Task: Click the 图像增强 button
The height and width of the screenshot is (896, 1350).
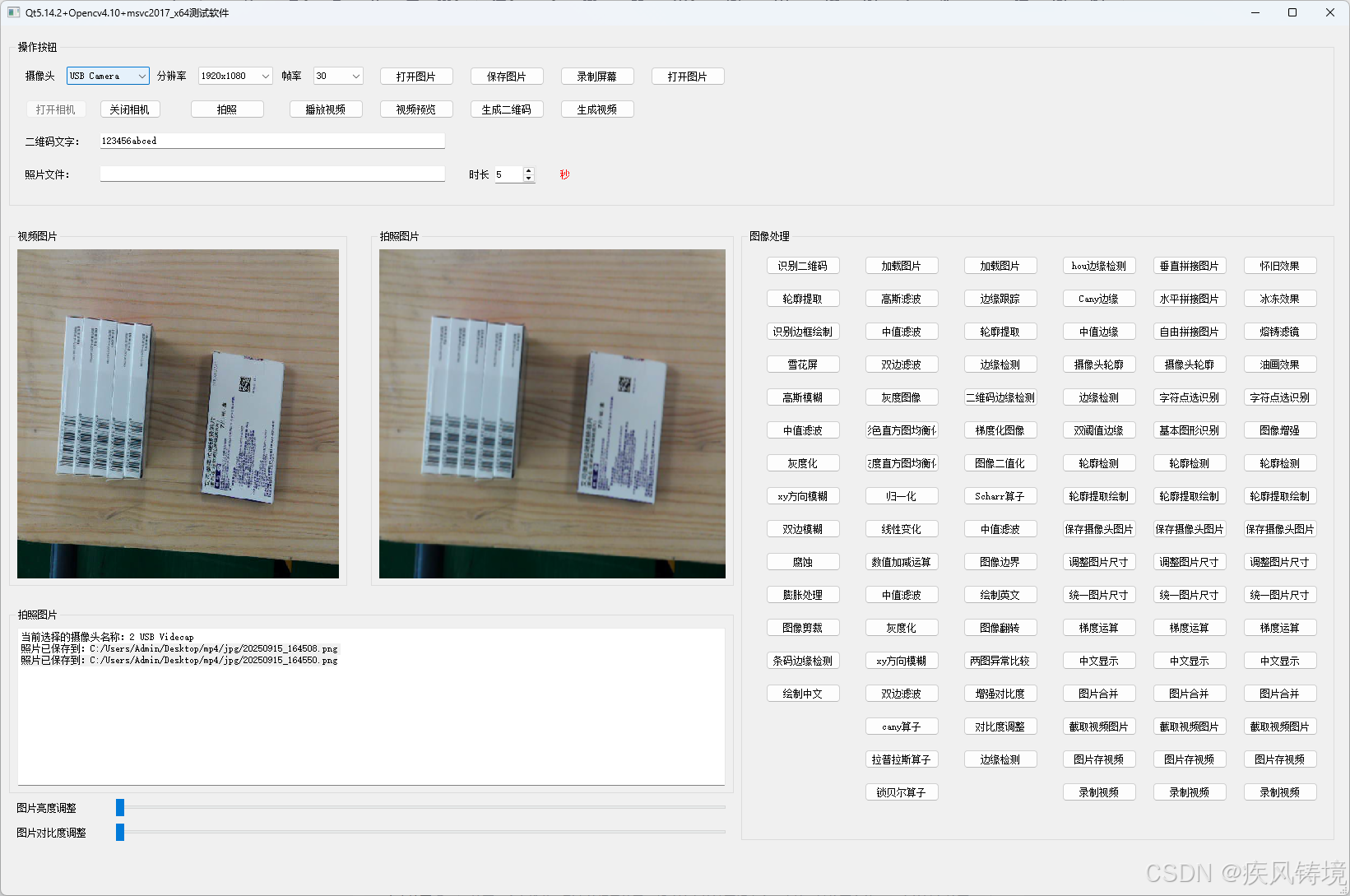Action: point(1280,430)
